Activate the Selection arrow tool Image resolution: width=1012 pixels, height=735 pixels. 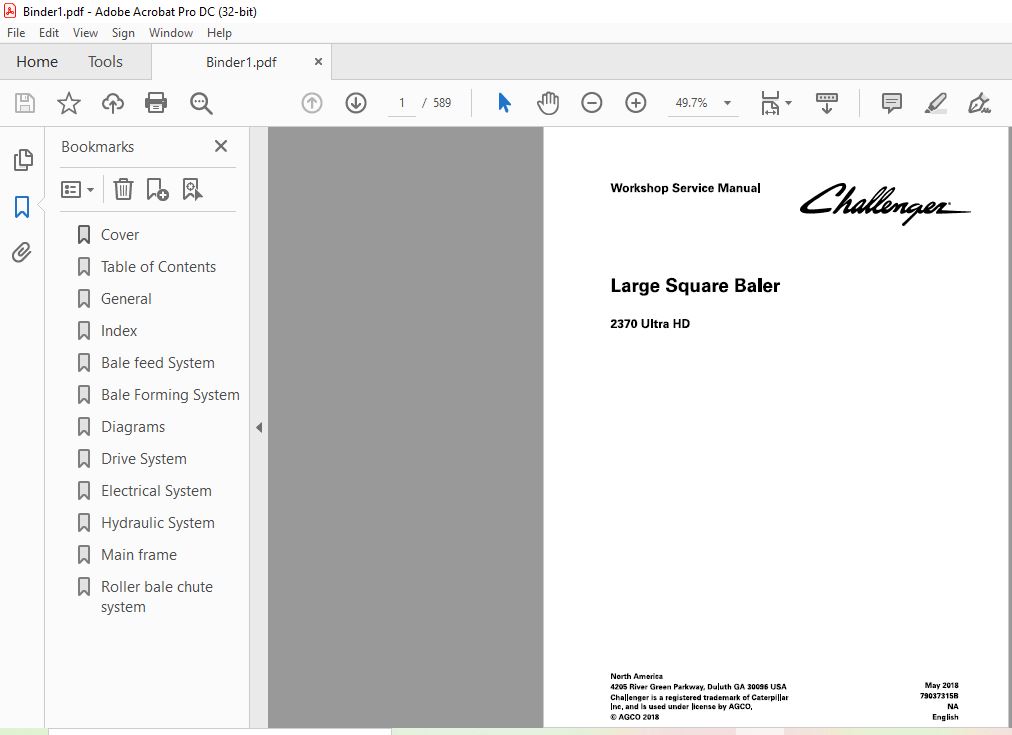click(x=504, y=103)
